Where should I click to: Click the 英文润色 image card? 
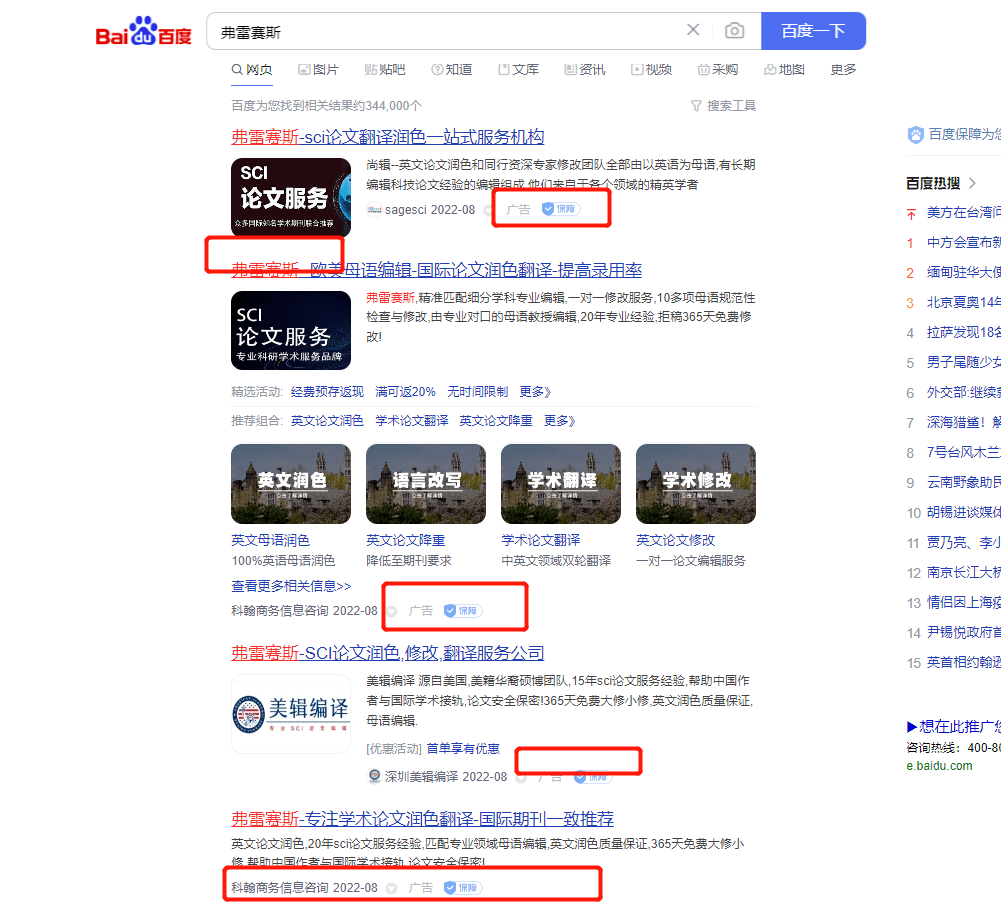290,484
